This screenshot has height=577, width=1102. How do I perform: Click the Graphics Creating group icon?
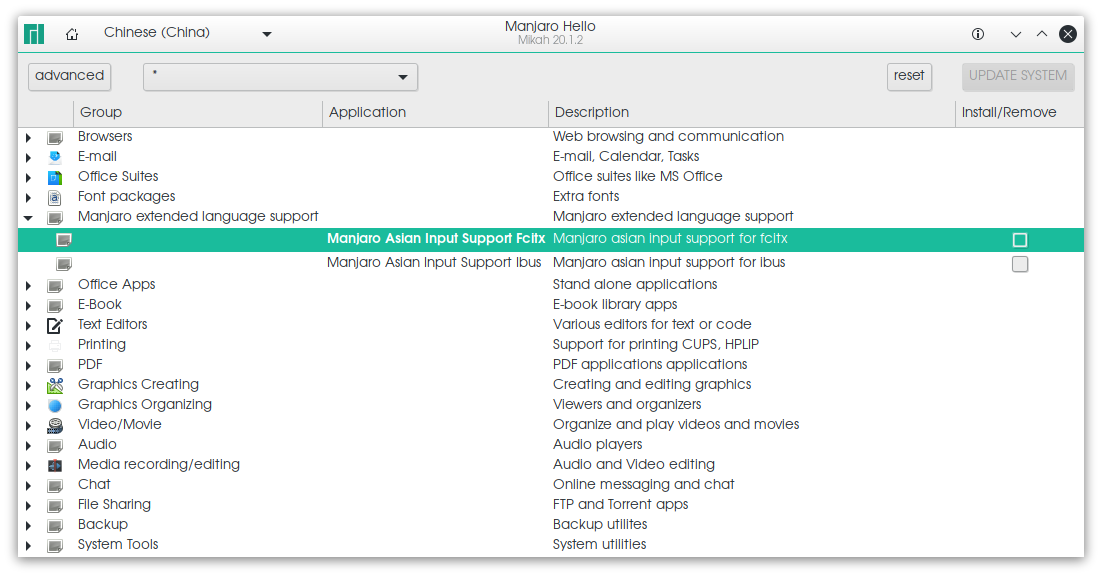(55, 385)
